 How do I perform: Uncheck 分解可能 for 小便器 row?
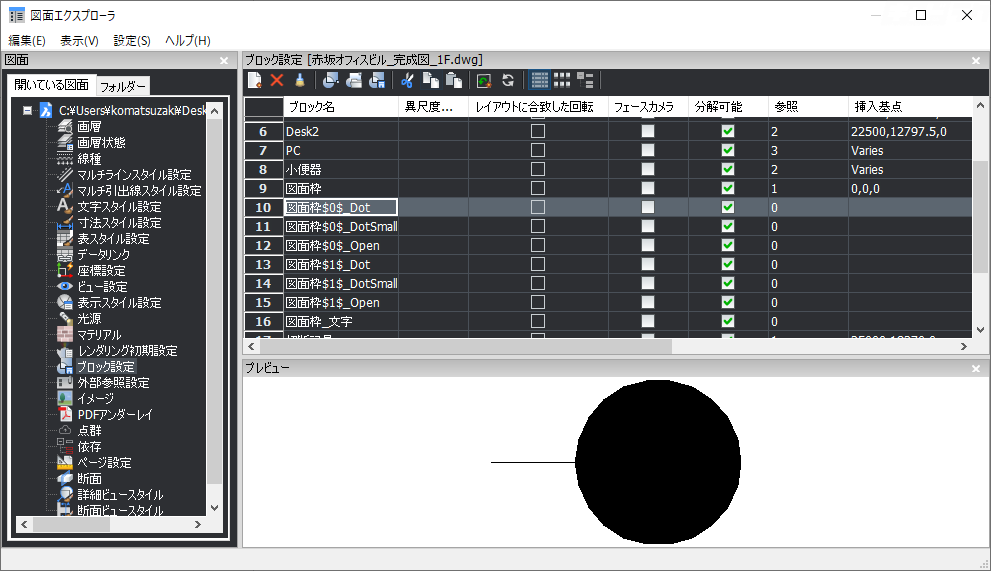[x=728, y=169]
